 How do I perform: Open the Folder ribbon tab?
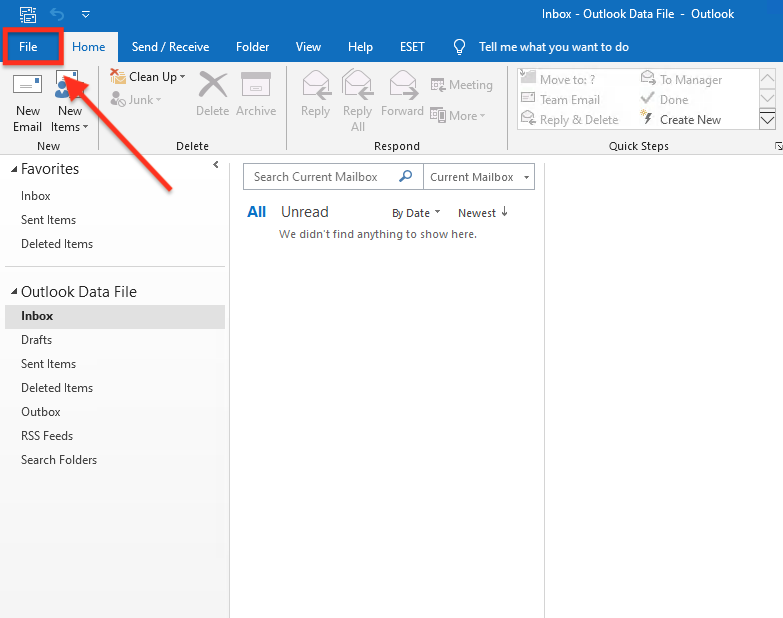252,47
